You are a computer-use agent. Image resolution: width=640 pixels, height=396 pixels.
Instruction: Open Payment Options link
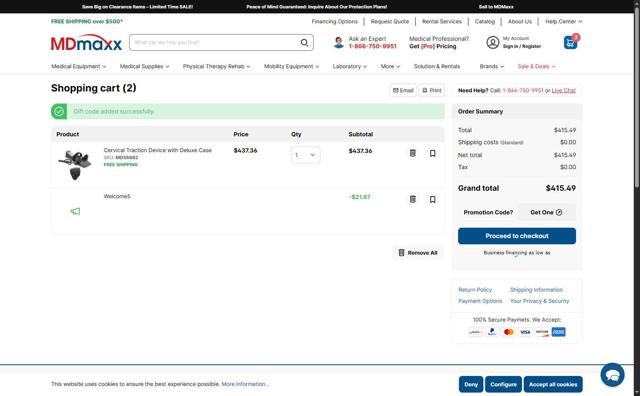coord(480,301)
